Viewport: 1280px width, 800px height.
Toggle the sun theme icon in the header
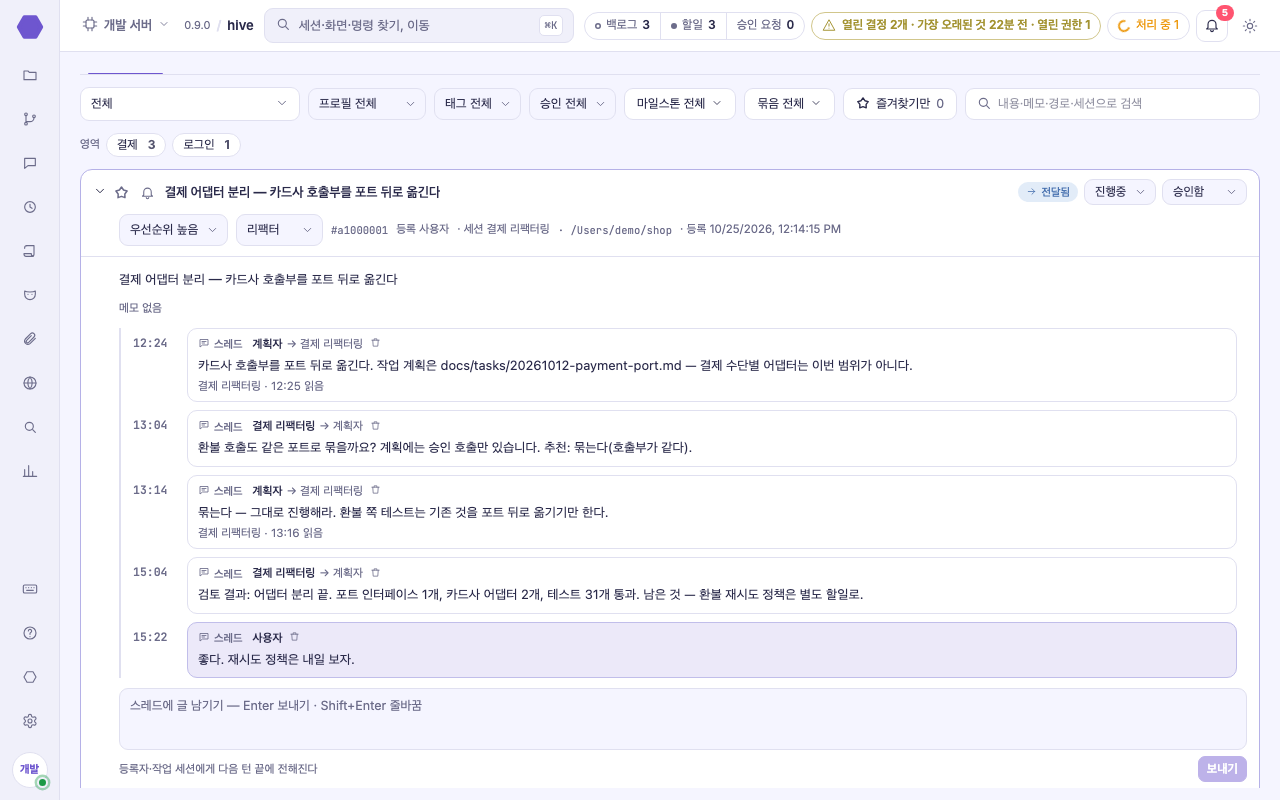click(1249, 26)
